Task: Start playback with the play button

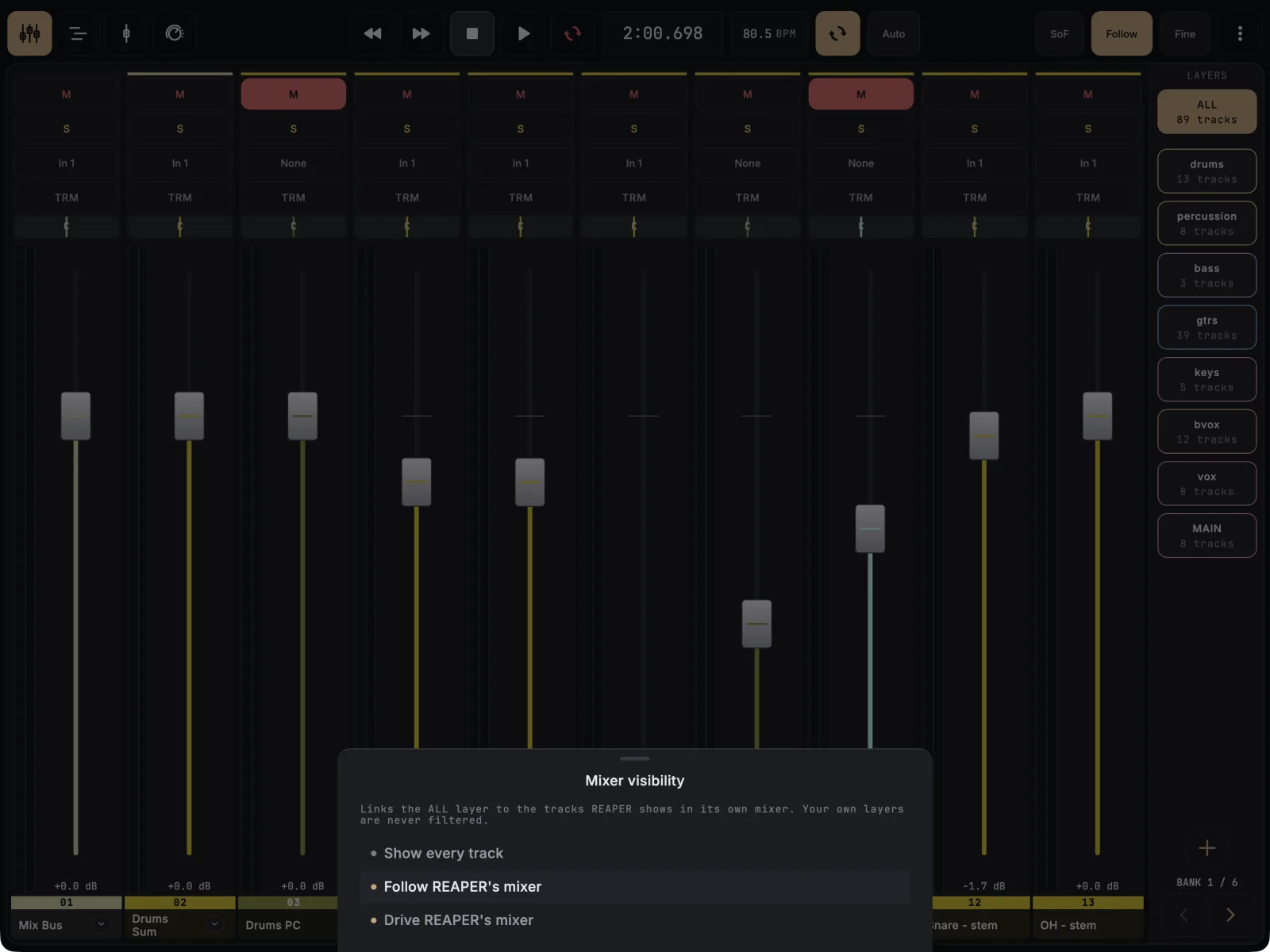Action: pyautogui.click(x=523, y=33)
